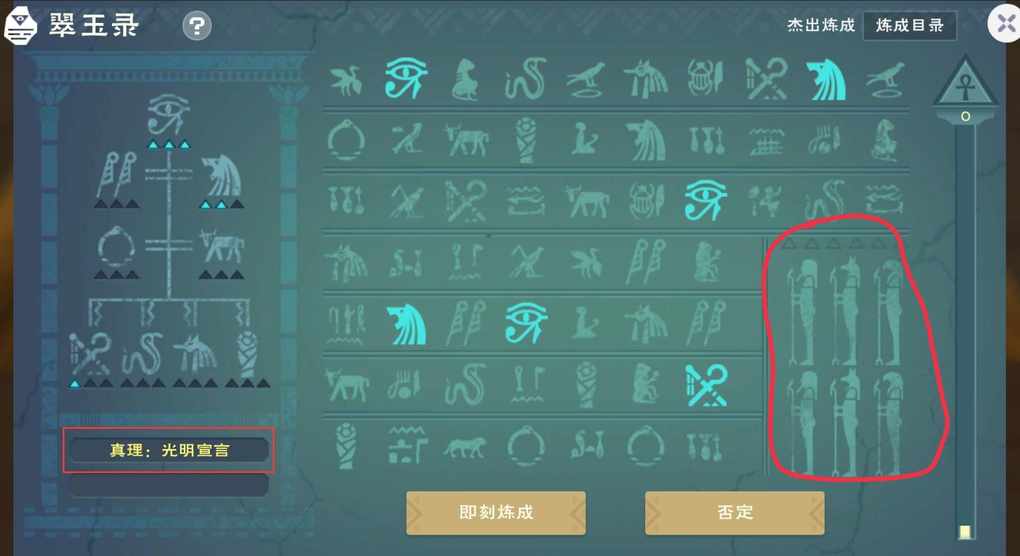The image size is (1020, 556).
Task: Select the twin feathers glyph in formula tree
Action: [x=117, y=176]
